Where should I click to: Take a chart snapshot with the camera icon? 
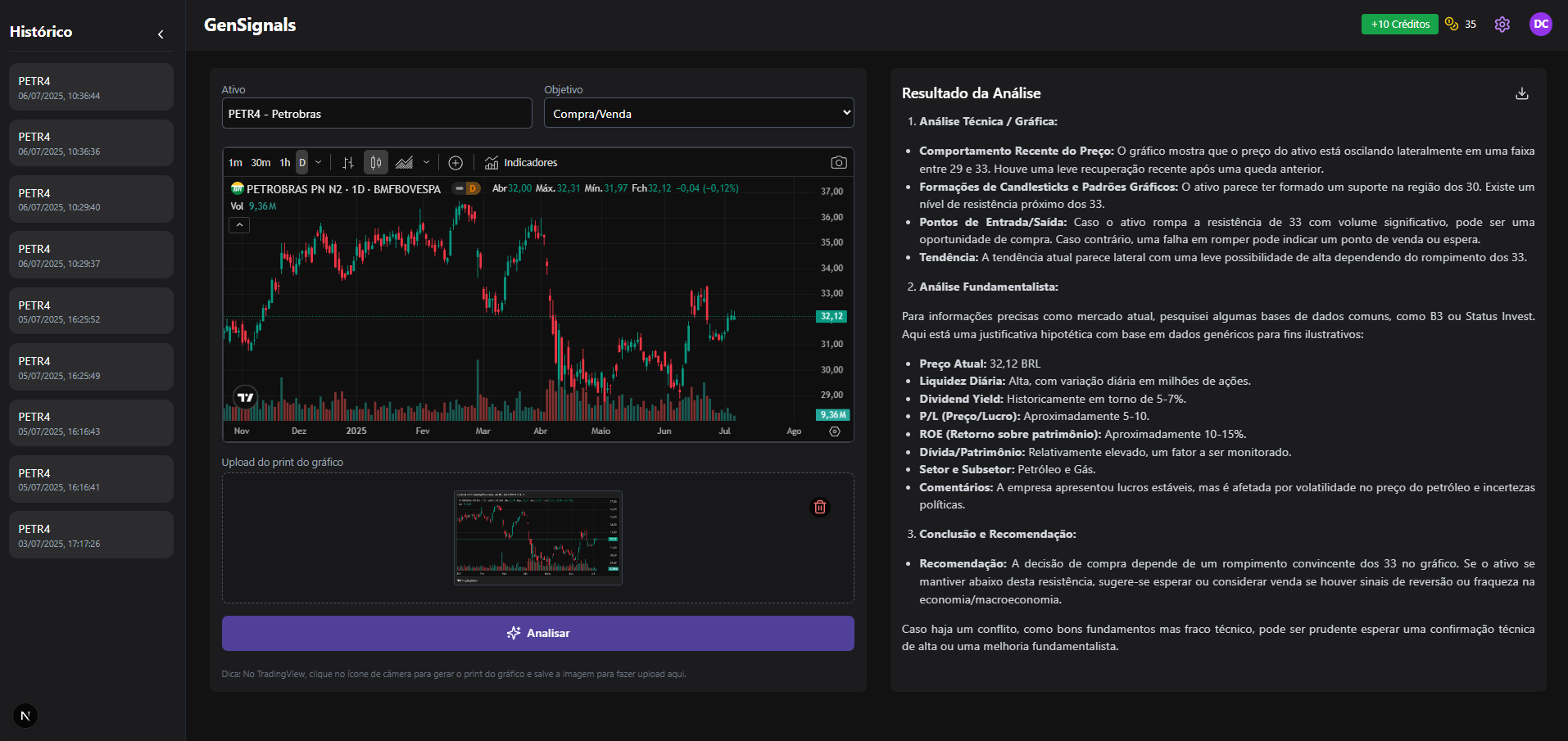[x=839, y=162]
